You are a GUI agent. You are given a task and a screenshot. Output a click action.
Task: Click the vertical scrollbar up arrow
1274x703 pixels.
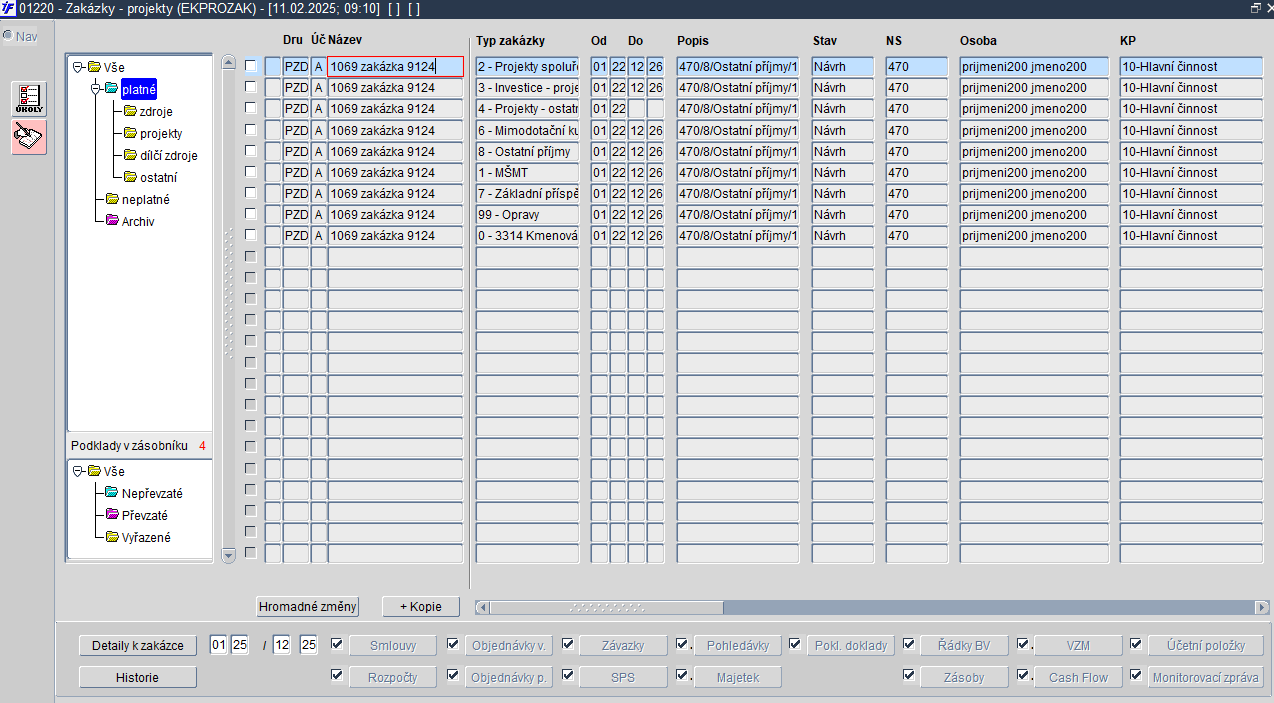[228, 62]
